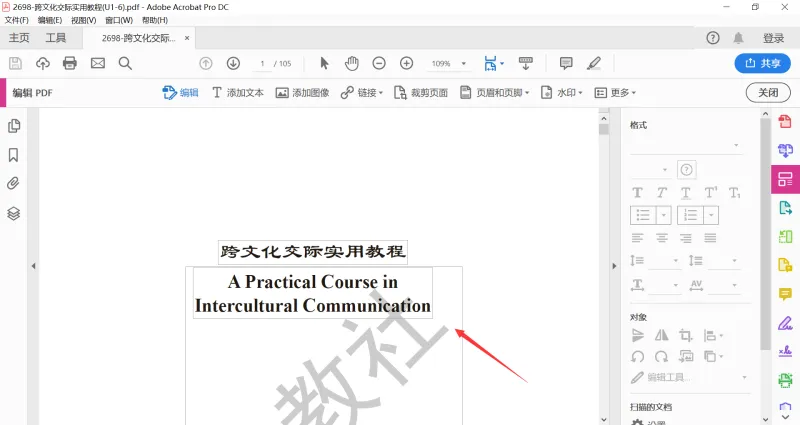
Task: Expand the bulleted list dropdown arrow
Action: click(663, 215)
